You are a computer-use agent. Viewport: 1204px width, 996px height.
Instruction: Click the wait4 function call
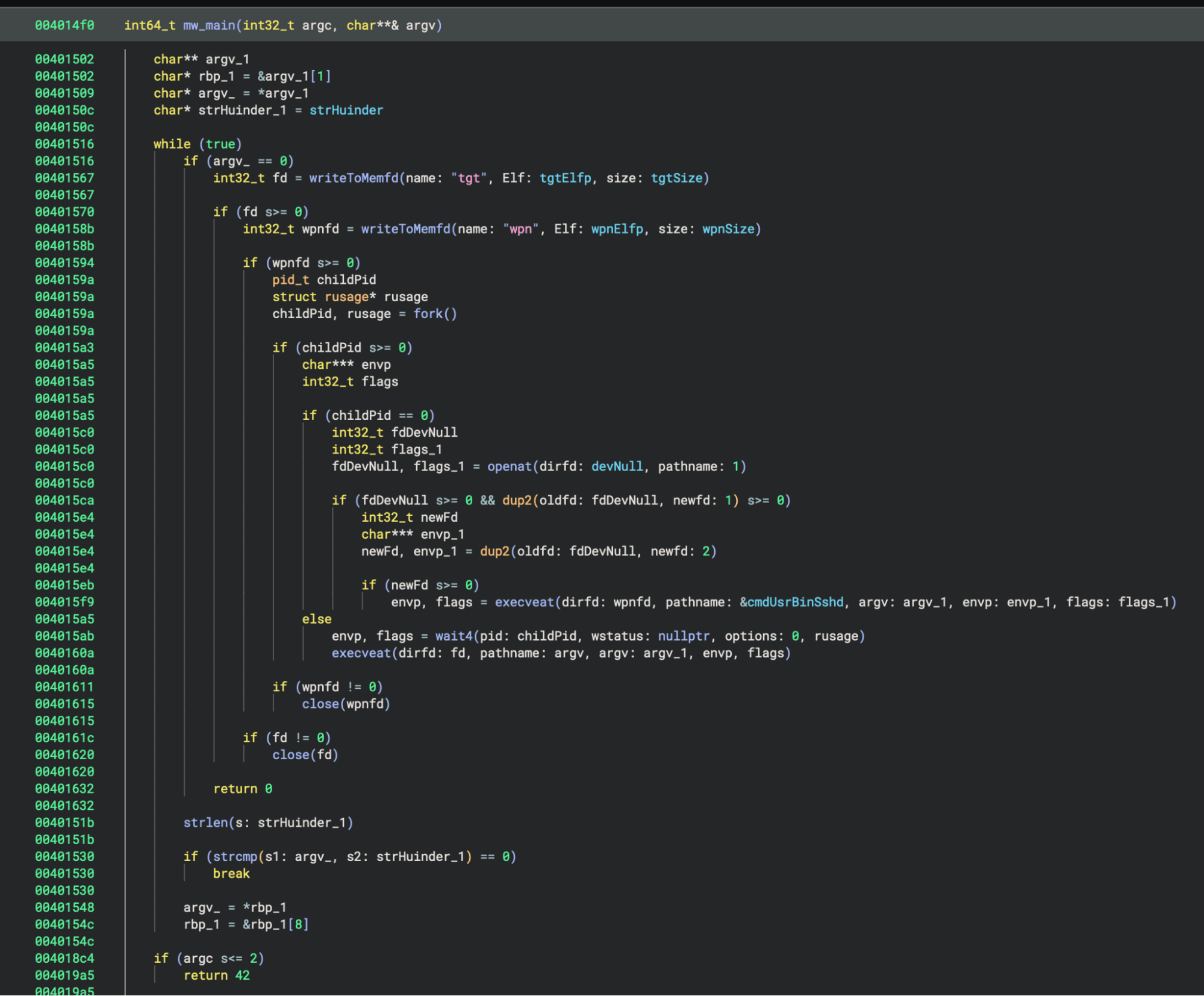[x=454, y=636]
